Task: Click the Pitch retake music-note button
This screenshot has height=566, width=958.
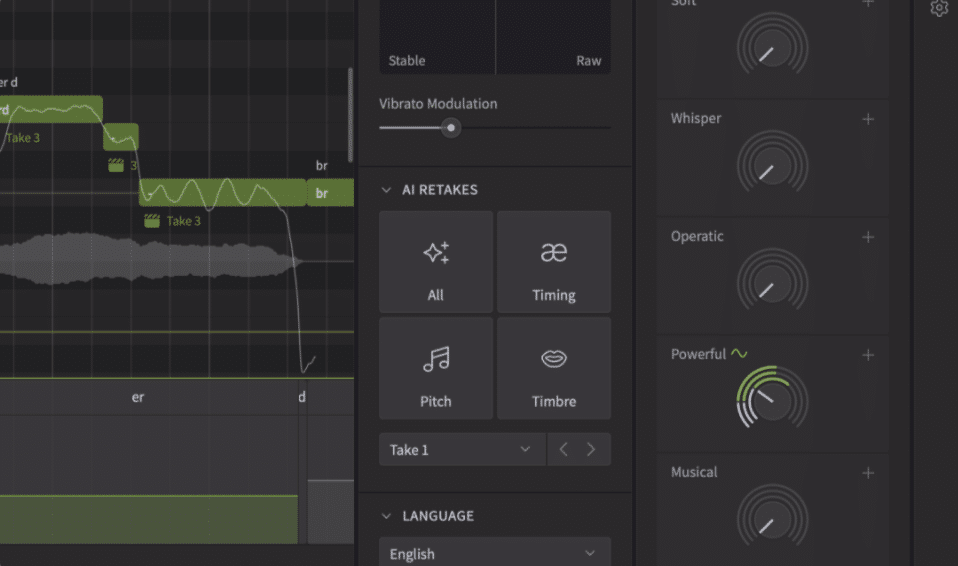Action: (436, 368)
